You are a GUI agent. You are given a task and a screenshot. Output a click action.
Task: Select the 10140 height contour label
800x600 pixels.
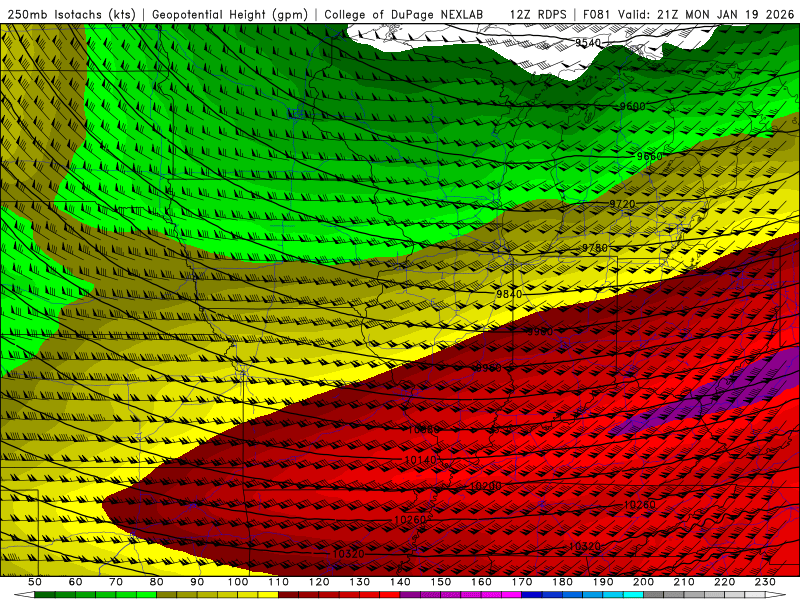click(x=420, y=460)
